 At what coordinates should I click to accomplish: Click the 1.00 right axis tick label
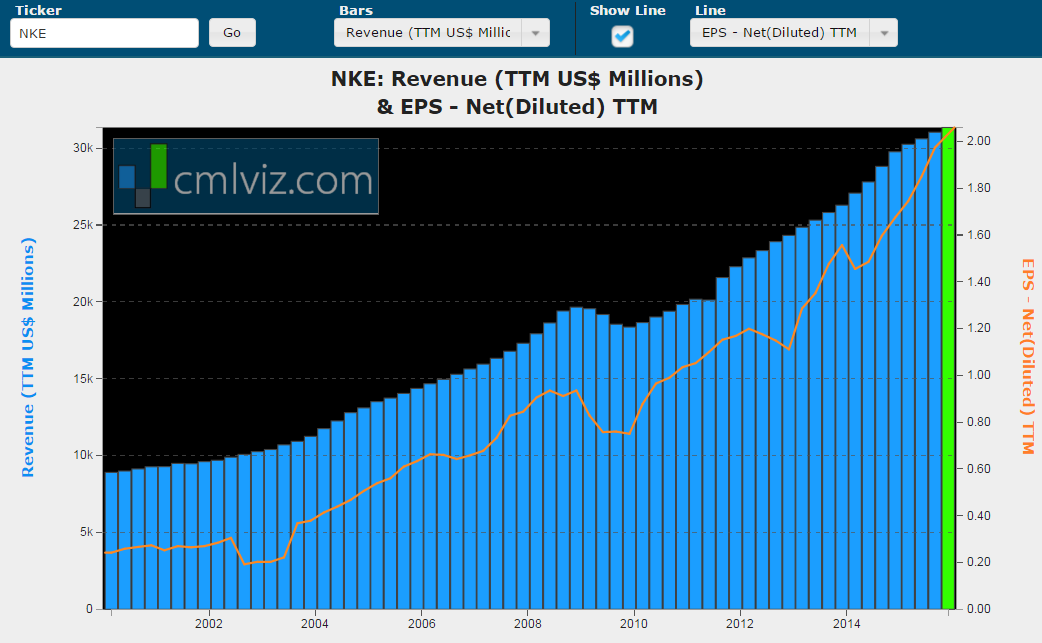(978, 375)
